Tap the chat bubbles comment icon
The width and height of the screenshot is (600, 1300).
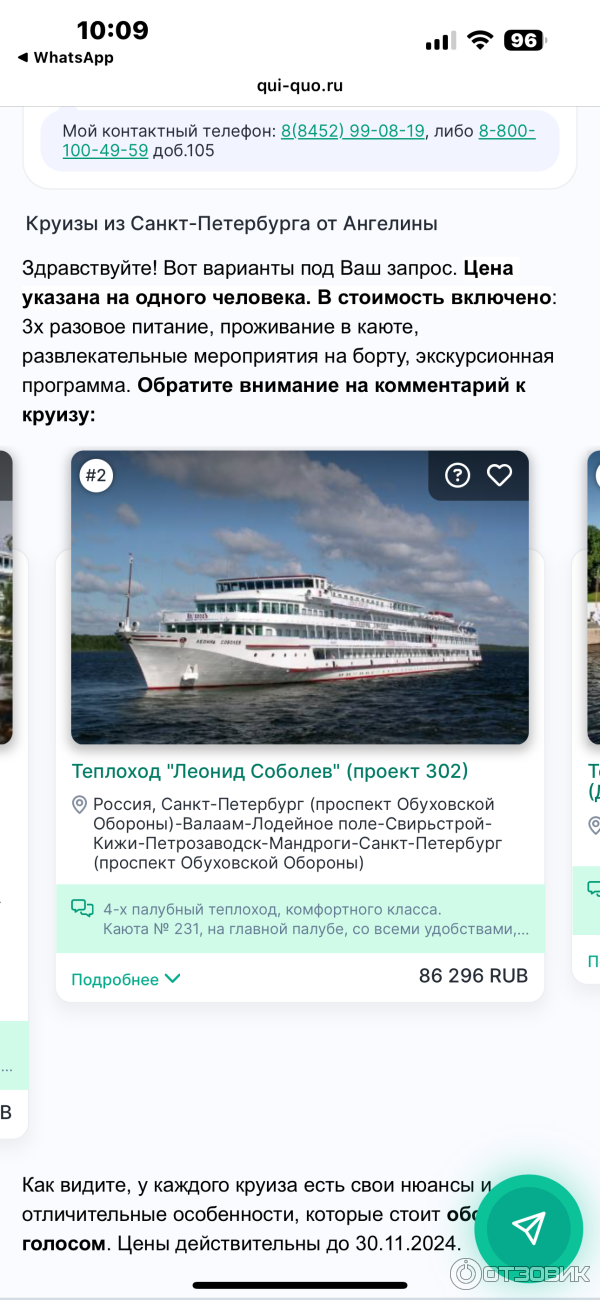click(x=82, y=909)
